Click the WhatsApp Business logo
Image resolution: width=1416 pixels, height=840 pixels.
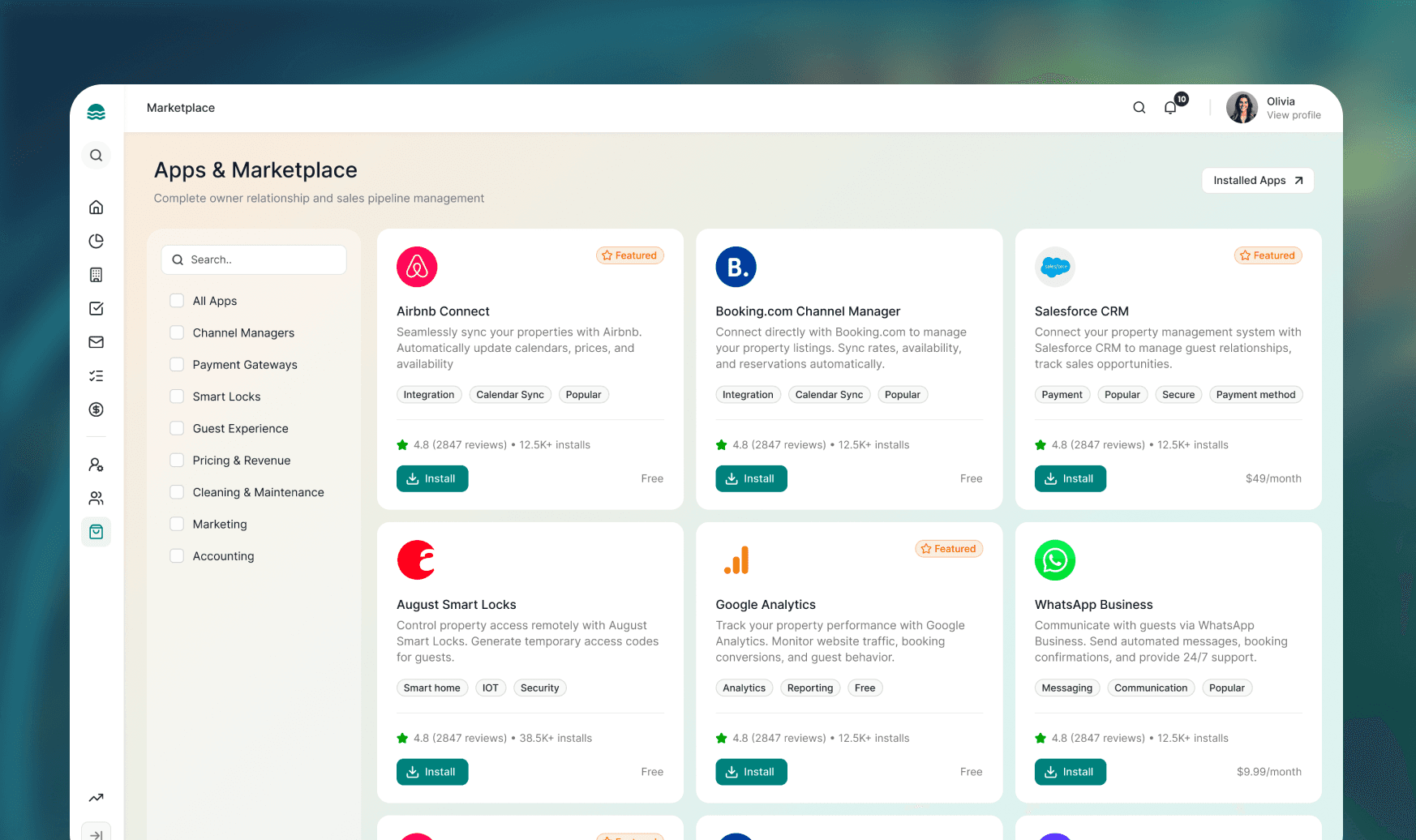click(x=1055, y=560)
